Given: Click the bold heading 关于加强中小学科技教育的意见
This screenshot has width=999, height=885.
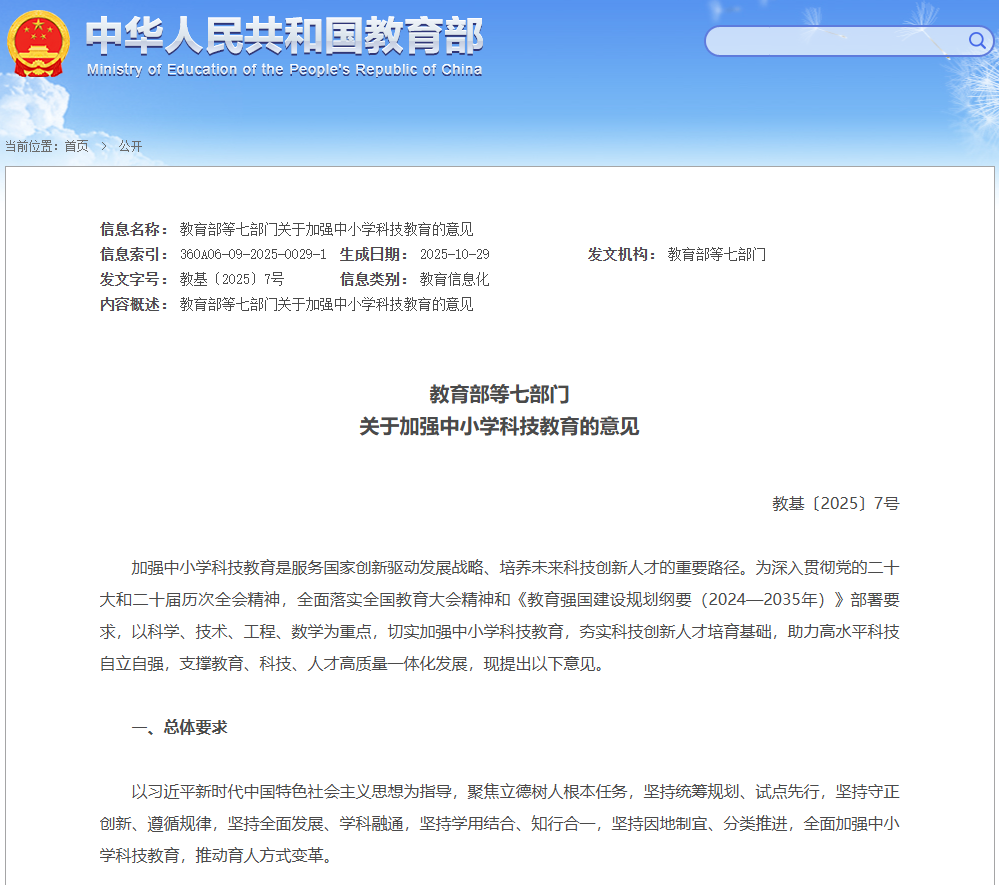Looking at the screenshot, I should pos(499,427).
